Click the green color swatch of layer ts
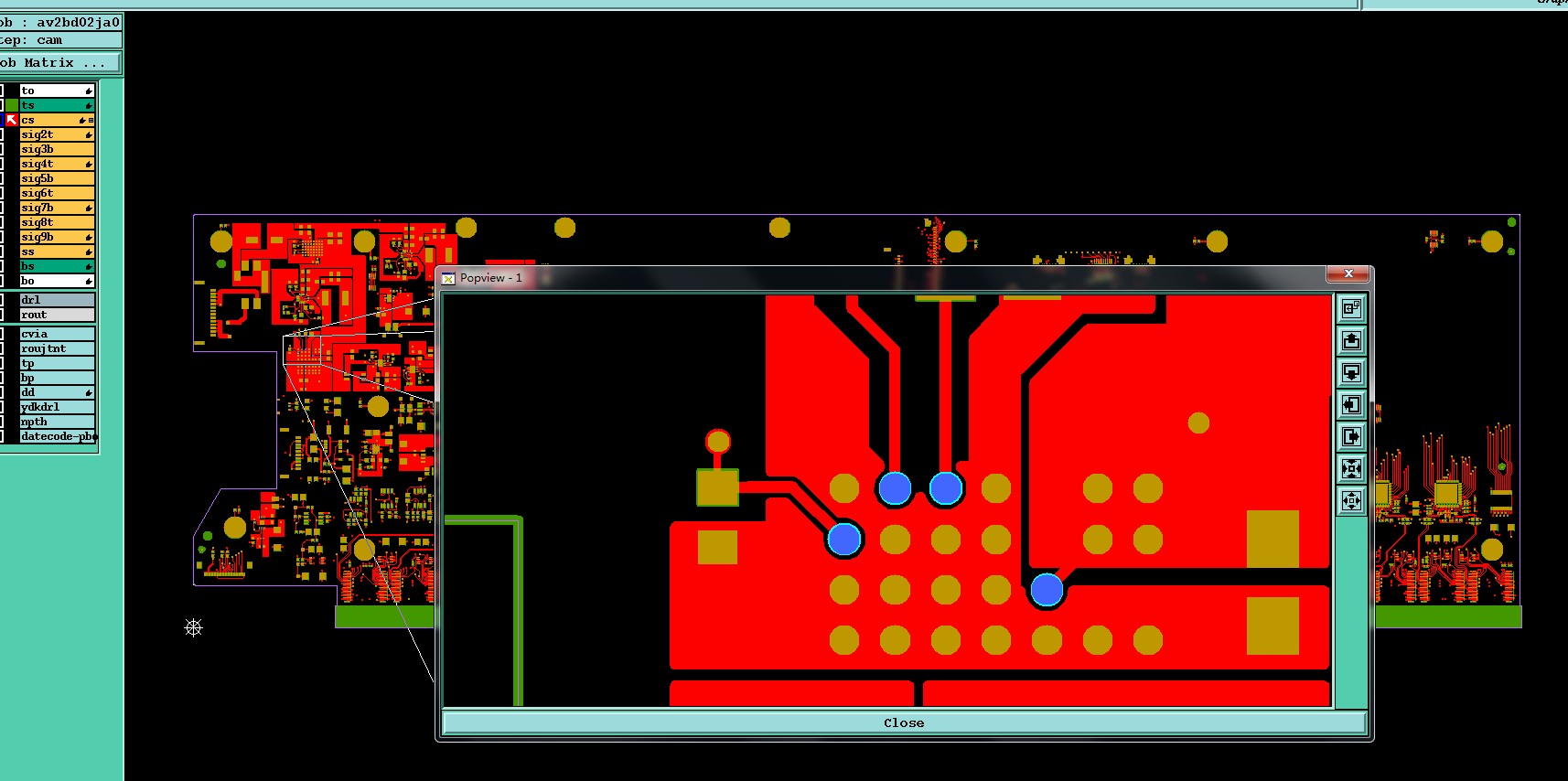 click(x=12, y=105)
